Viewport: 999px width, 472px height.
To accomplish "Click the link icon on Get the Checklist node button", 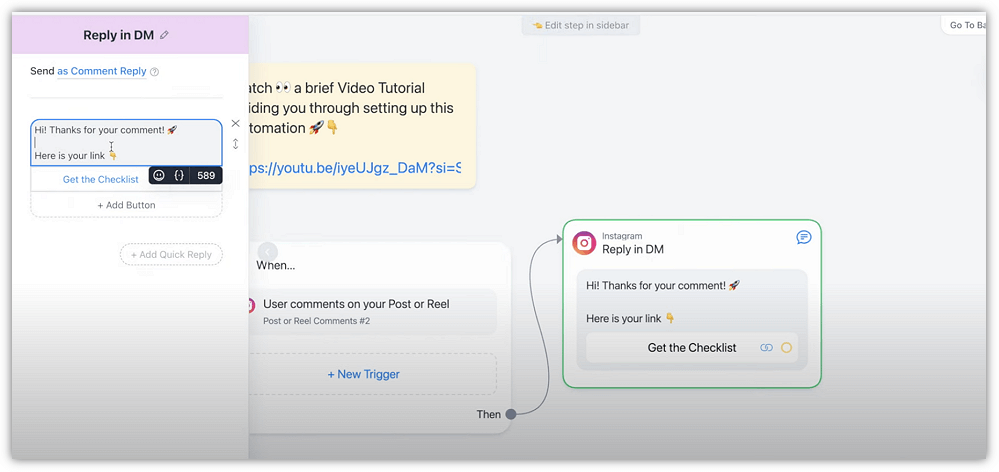I will click(x=766, y=348).
